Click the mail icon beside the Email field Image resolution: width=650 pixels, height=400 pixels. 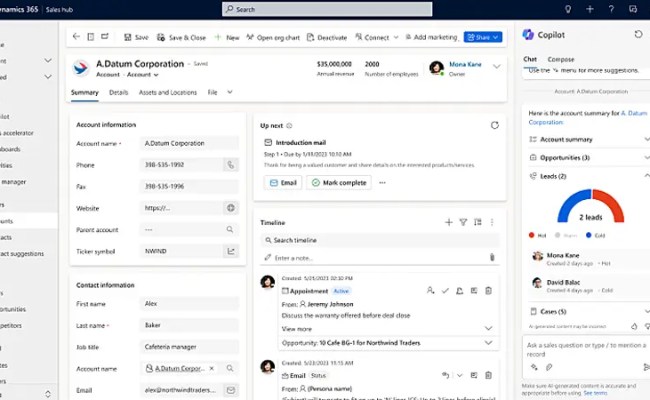pos(230,390)
